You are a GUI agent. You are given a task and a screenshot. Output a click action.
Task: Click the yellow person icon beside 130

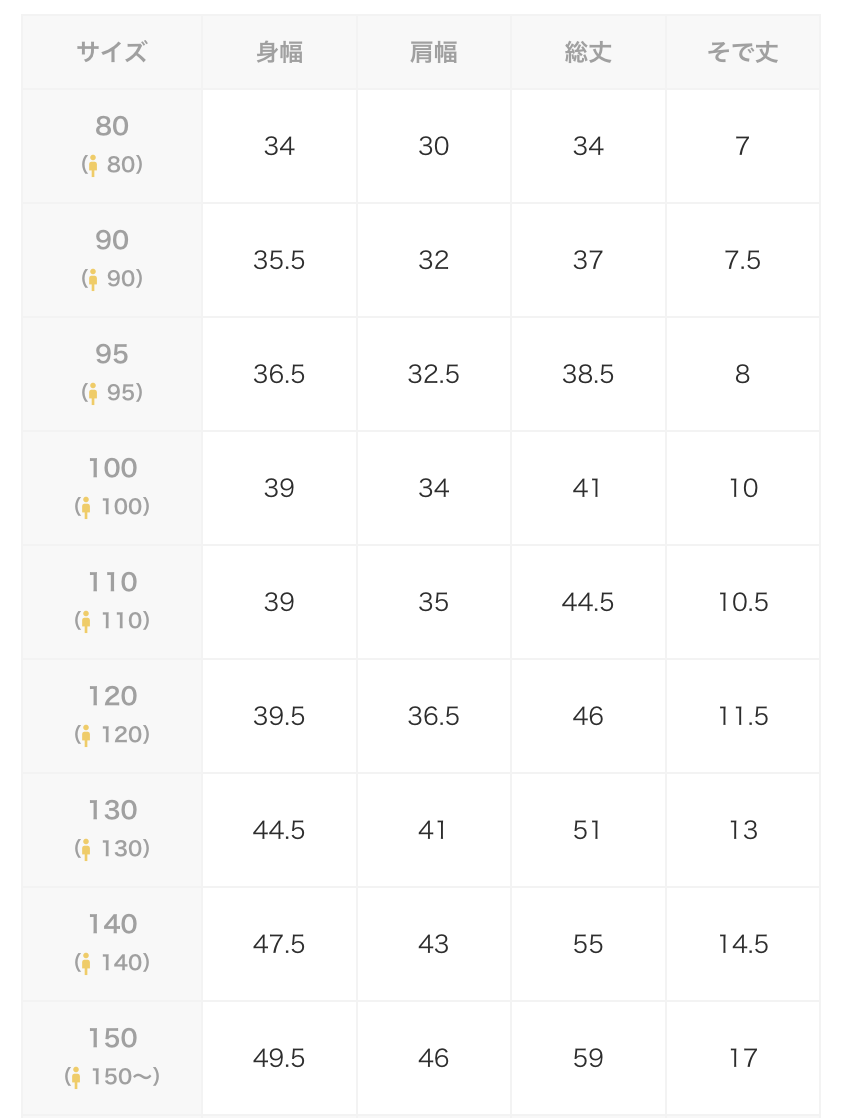(86, 850)
